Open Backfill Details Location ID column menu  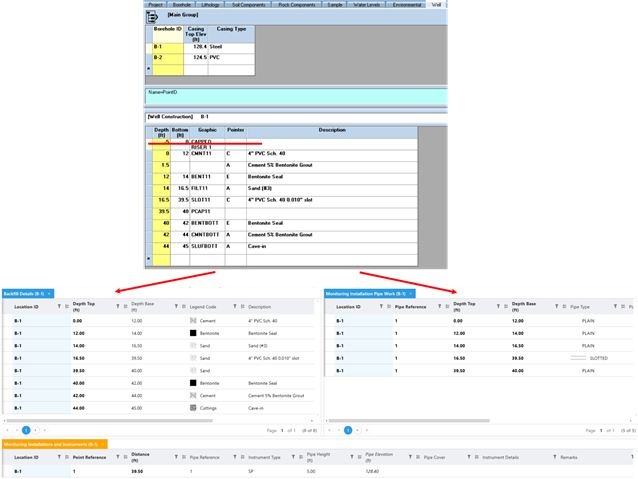click(67, 306)
